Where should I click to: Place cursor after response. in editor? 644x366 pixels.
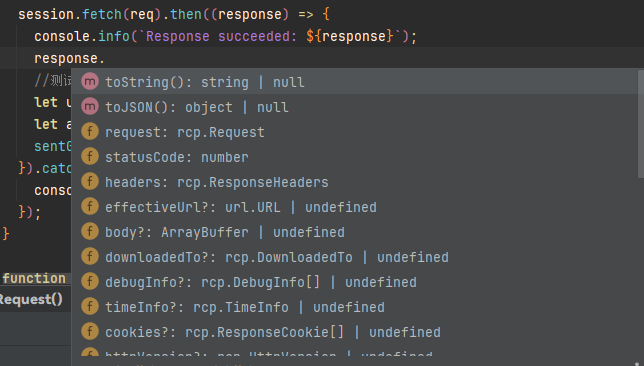click(x=106, y=58)
